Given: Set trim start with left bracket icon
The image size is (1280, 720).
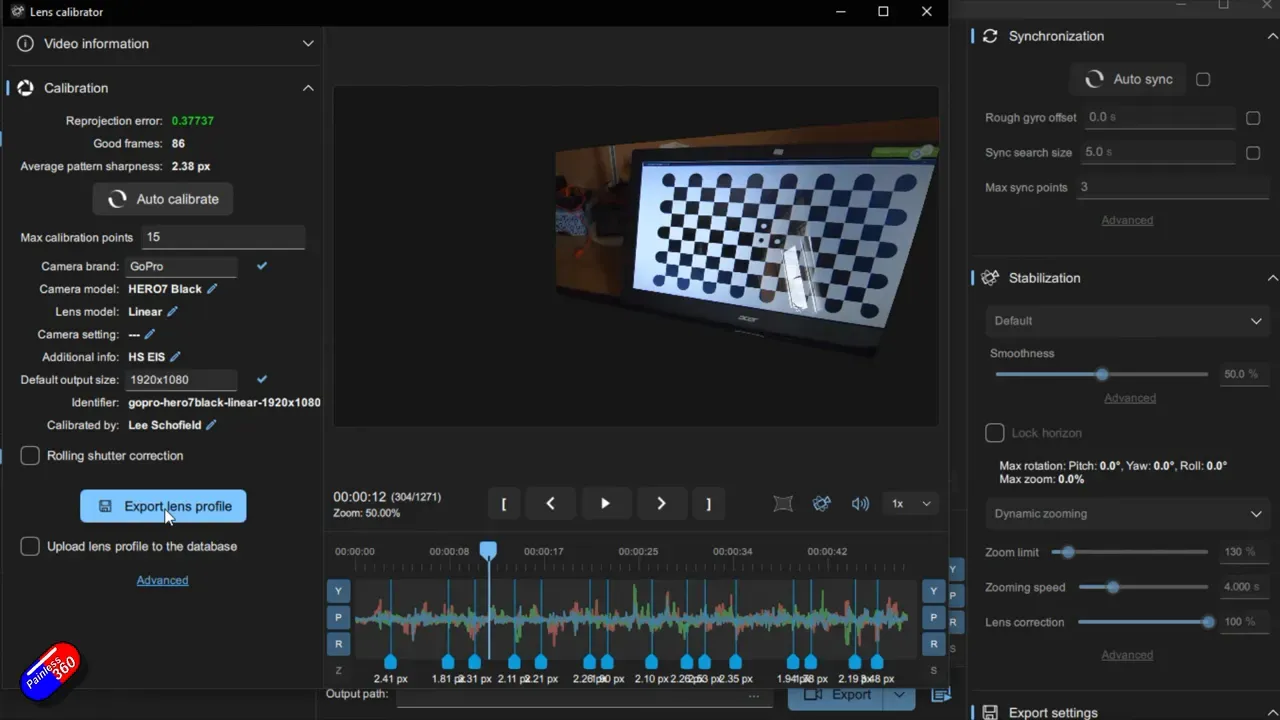Looking at the screenshot, I should tap(504, 504).
